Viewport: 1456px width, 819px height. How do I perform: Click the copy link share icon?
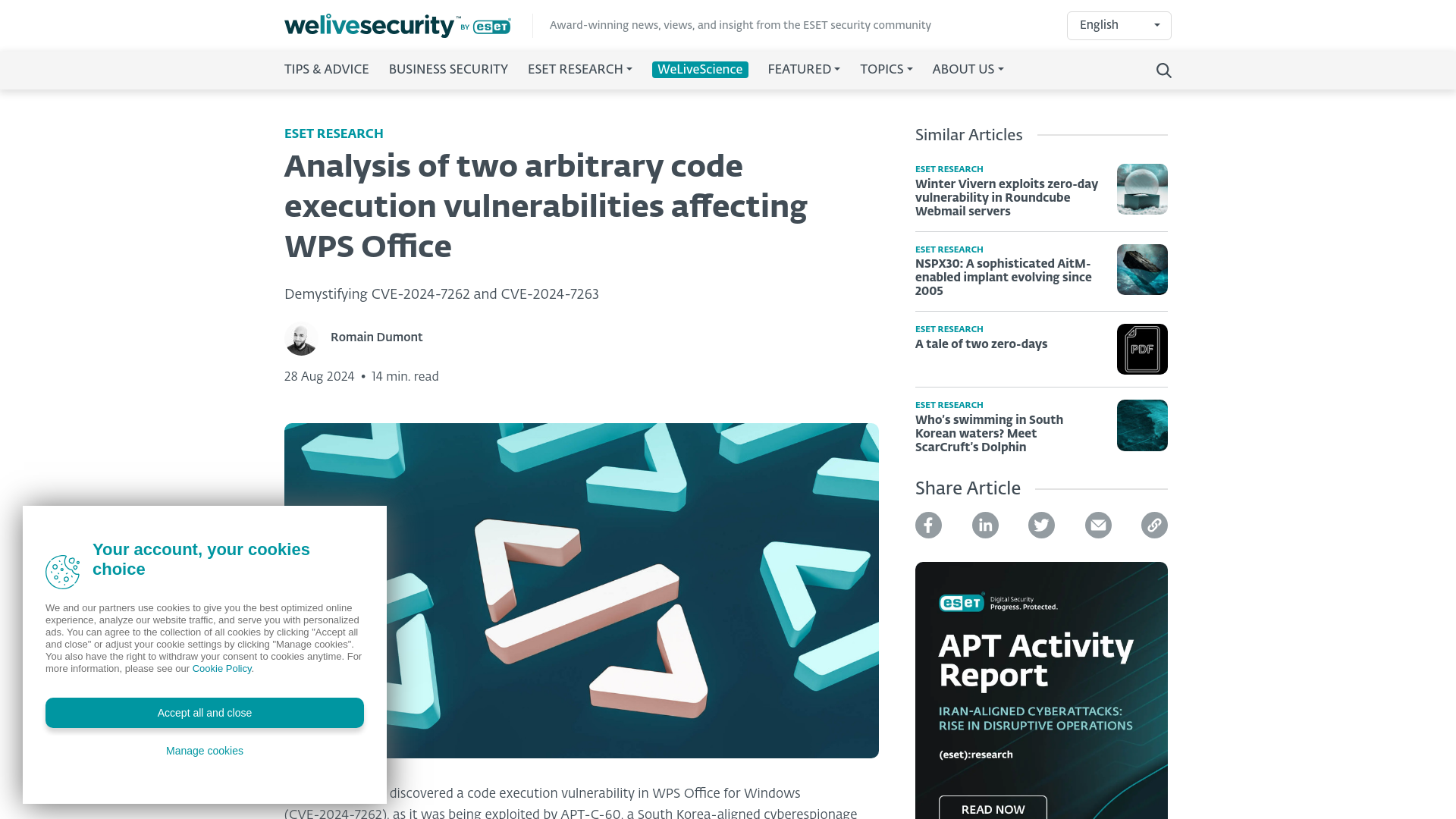(1154, 525)
